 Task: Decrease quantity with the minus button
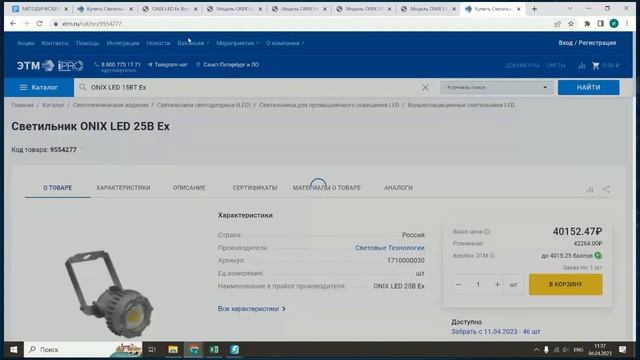point(459,284)
